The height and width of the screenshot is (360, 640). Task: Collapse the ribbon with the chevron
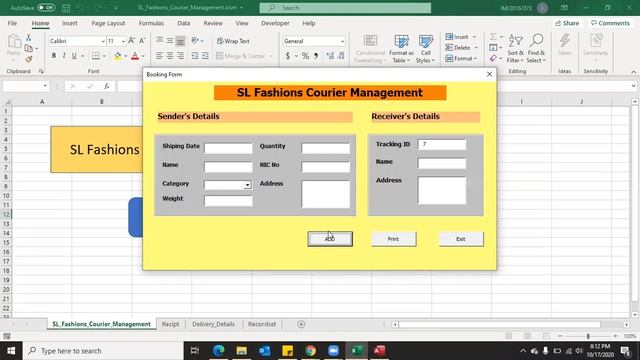[x=633, y=71]
